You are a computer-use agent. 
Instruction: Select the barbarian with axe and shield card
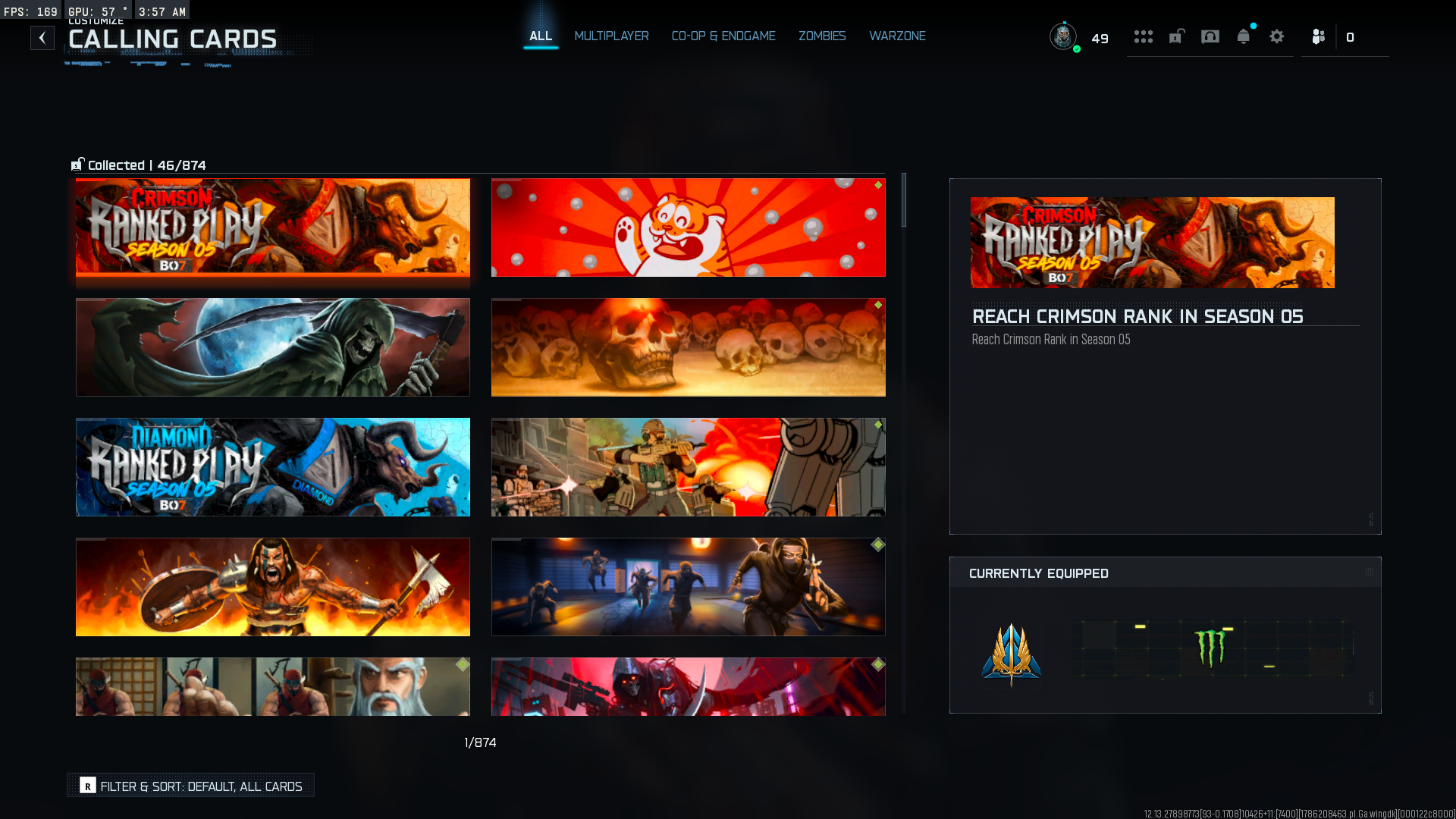click(273, 587)
